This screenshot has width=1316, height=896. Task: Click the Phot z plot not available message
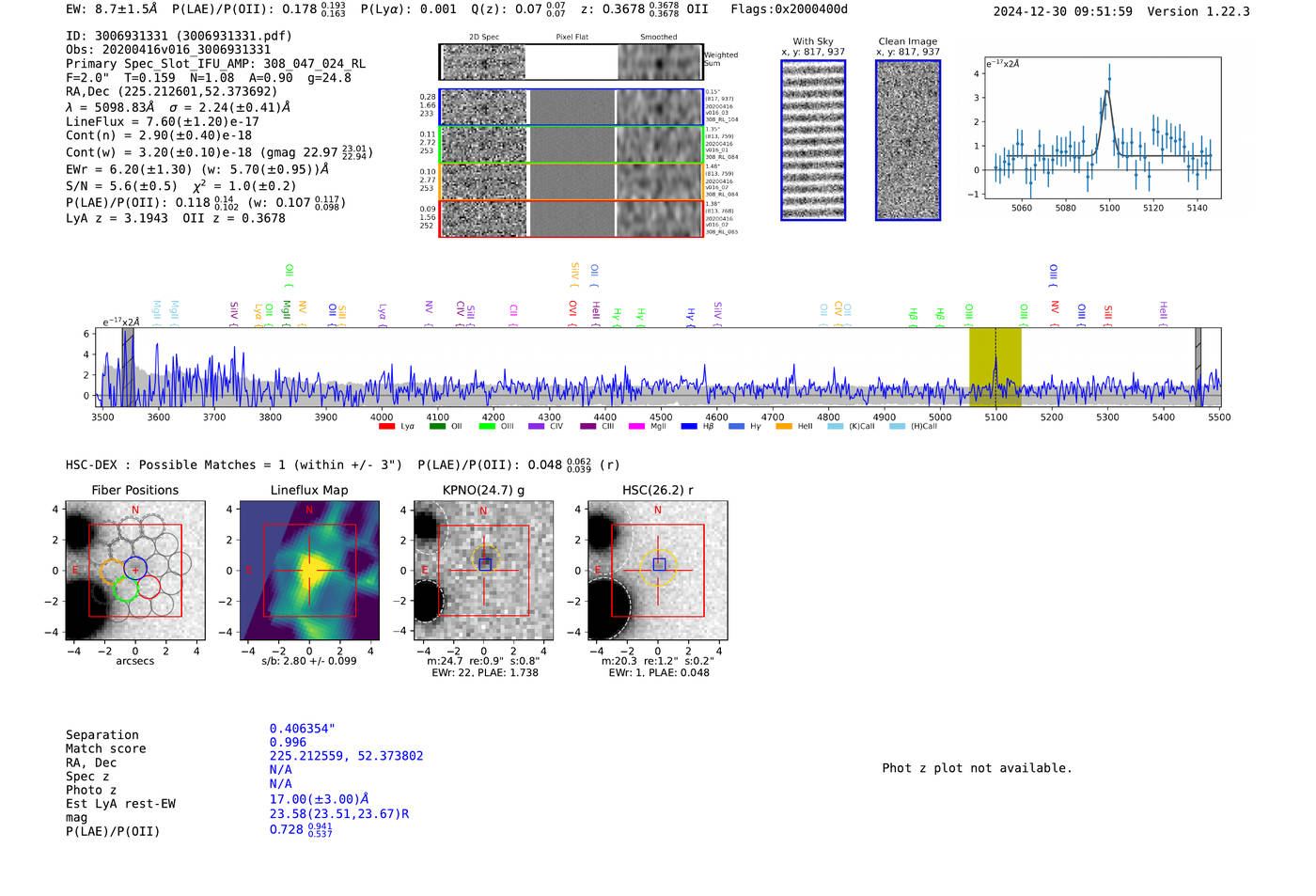(977, 768)
